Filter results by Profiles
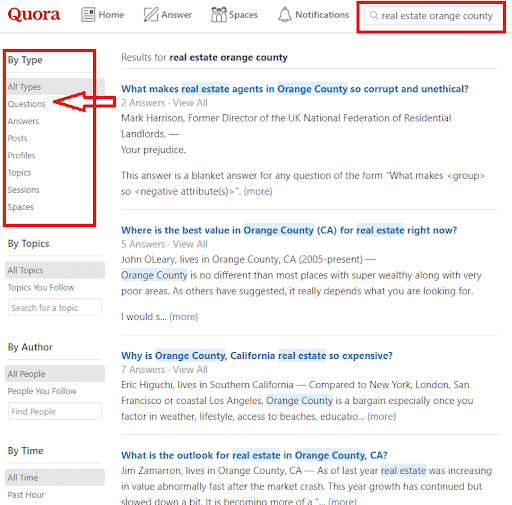512x505 pixels. (x=21, y=156)
